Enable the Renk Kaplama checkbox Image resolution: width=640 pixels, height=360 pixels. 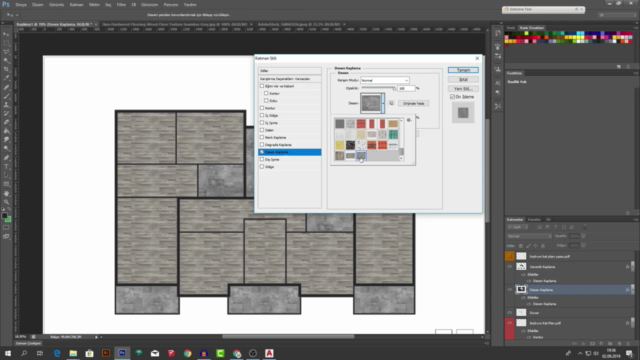click(262, 138)
